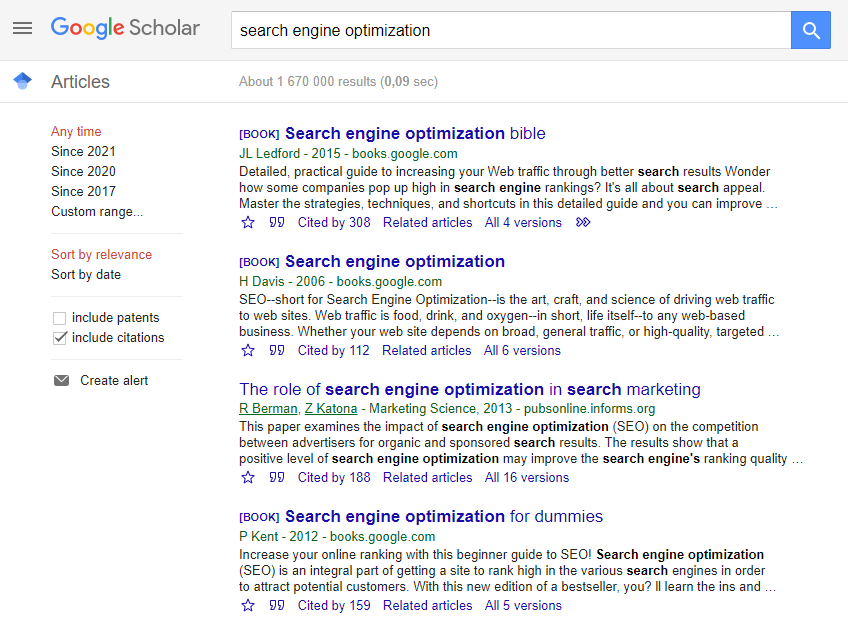848x631 pixels.
Task: Enable the include patents checkbox
Action: coord(60,318)
